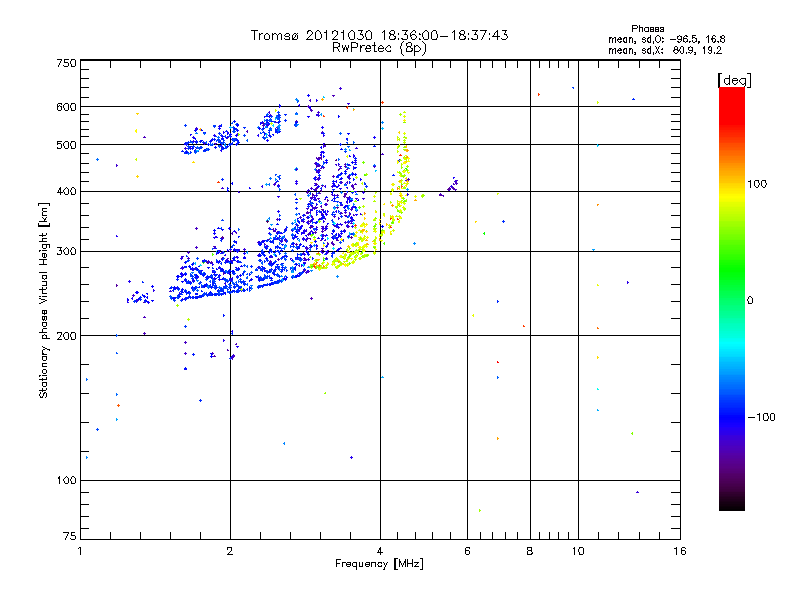
Task: Click the x-axis '10' tick label
Action: pos(578,551)
